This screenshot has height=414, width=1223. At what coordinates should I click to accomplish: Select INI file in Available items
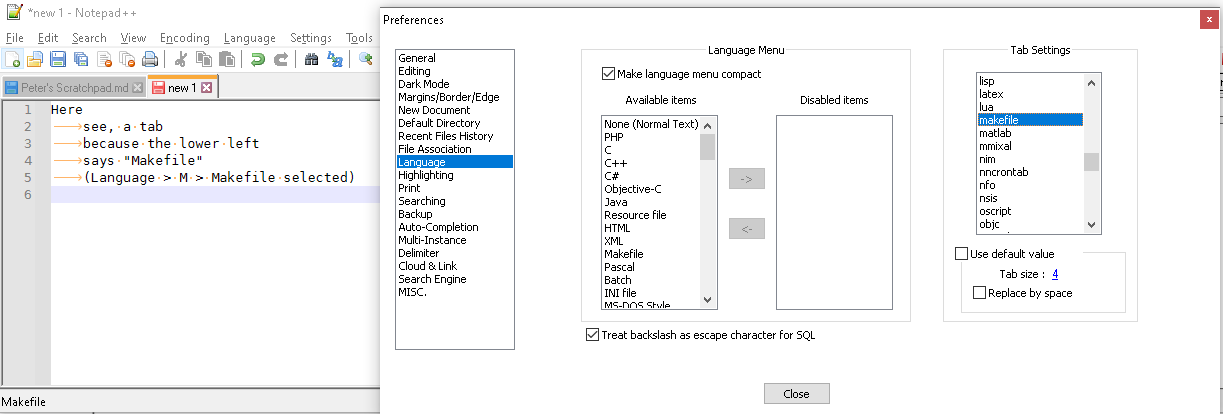pos(651,293)
